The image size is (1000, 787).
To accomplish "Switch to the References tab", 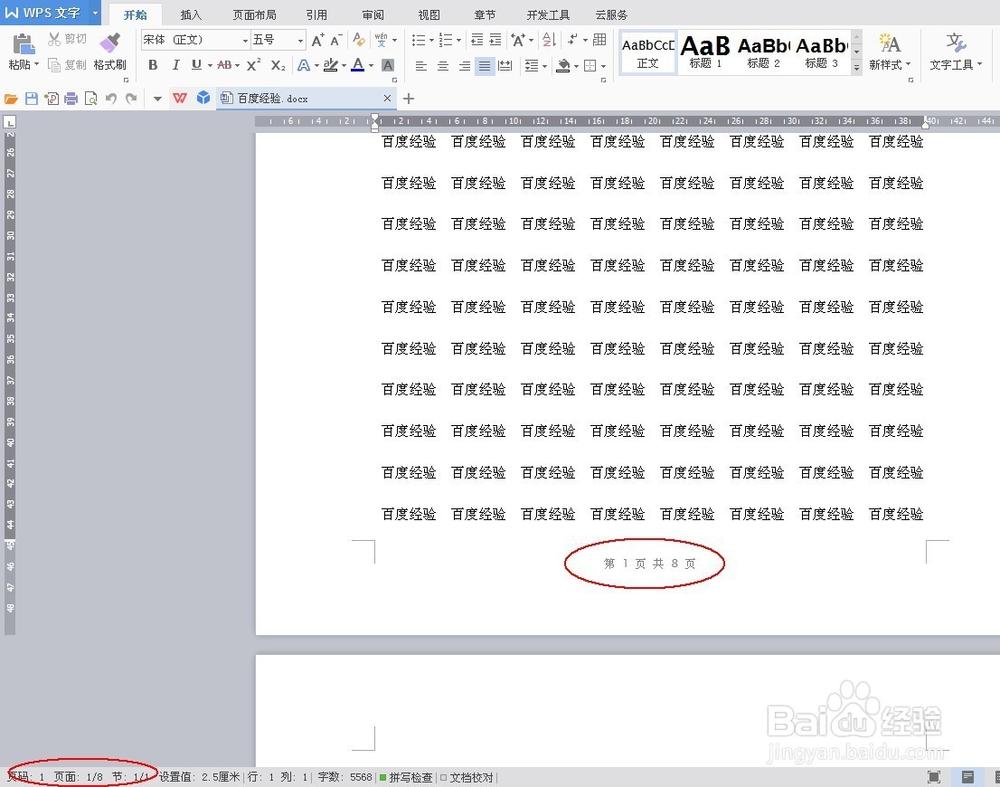I will click(316, 15).
